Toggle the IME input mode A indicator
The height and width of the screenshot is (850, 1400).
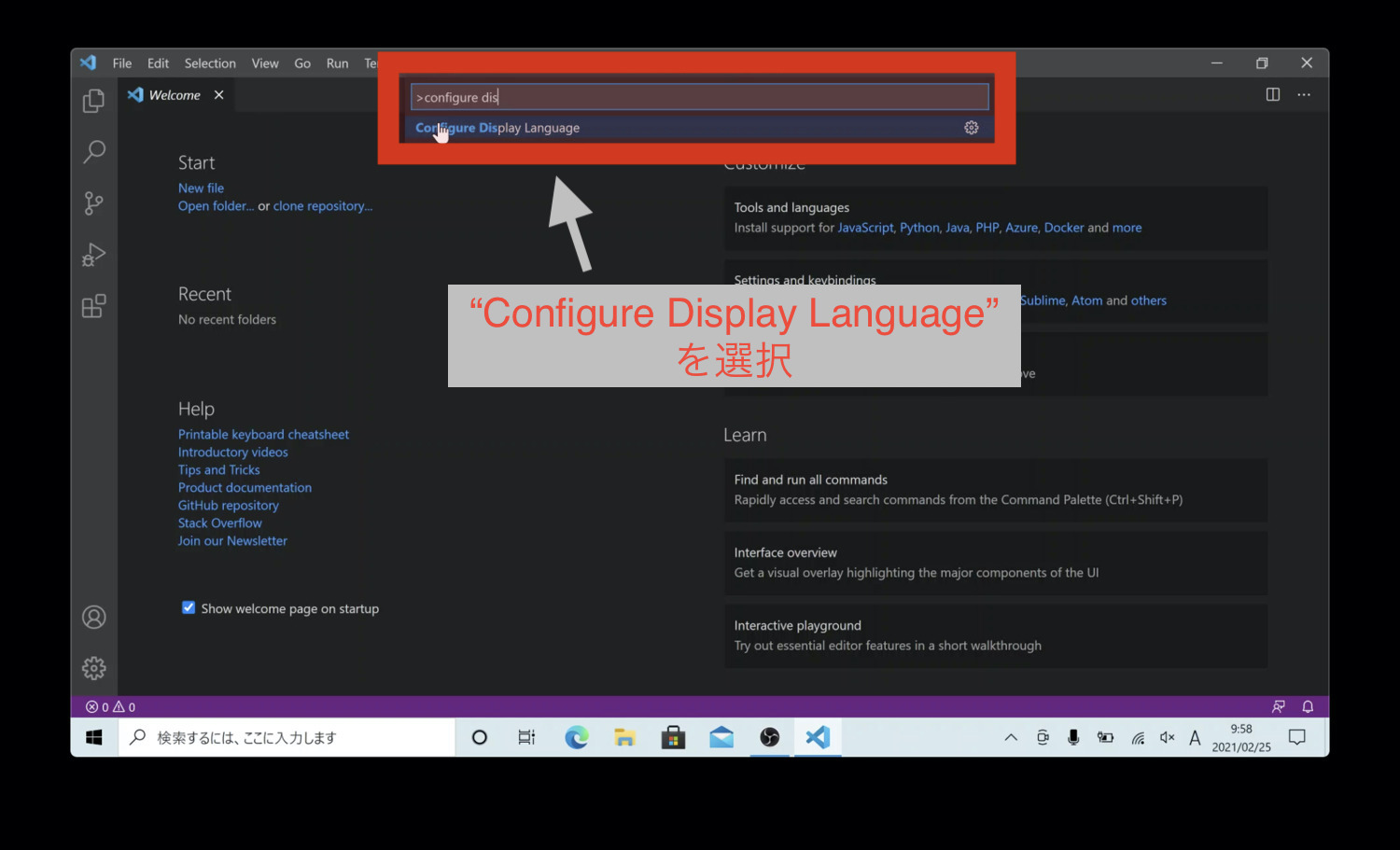(x=1195, y=737)
